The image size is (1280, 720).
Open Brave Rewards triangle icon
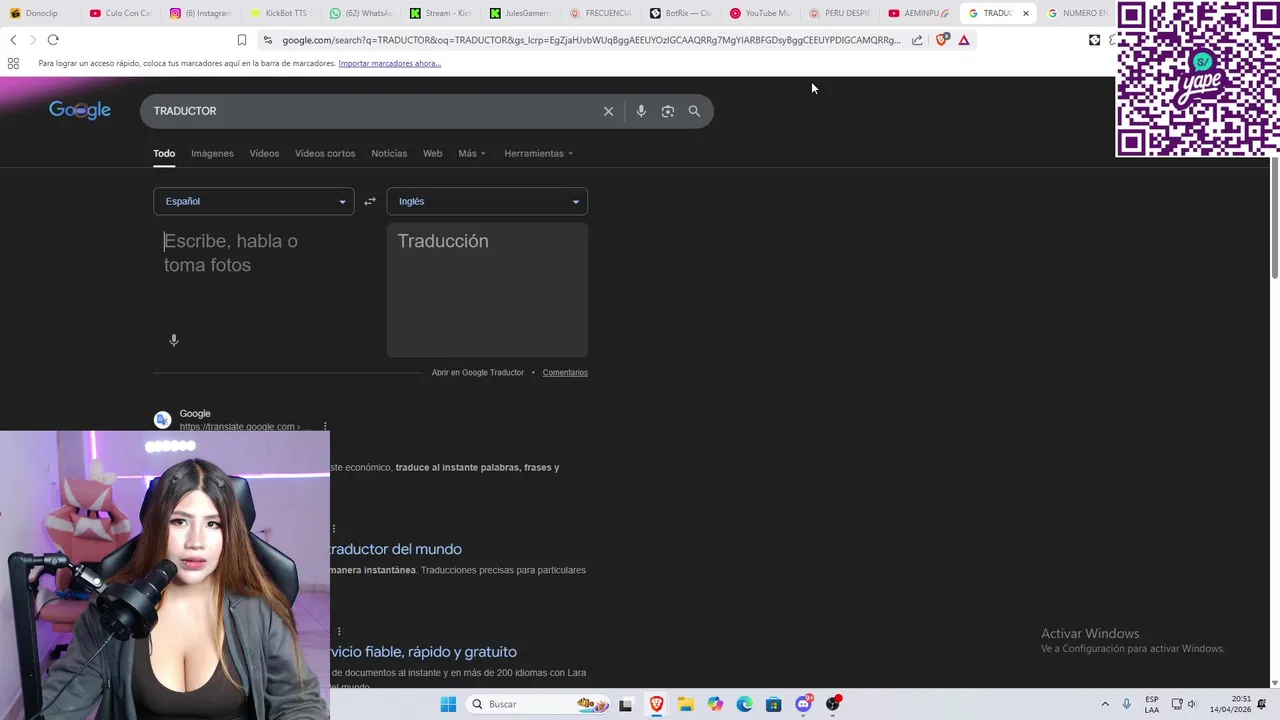[964, 40]
